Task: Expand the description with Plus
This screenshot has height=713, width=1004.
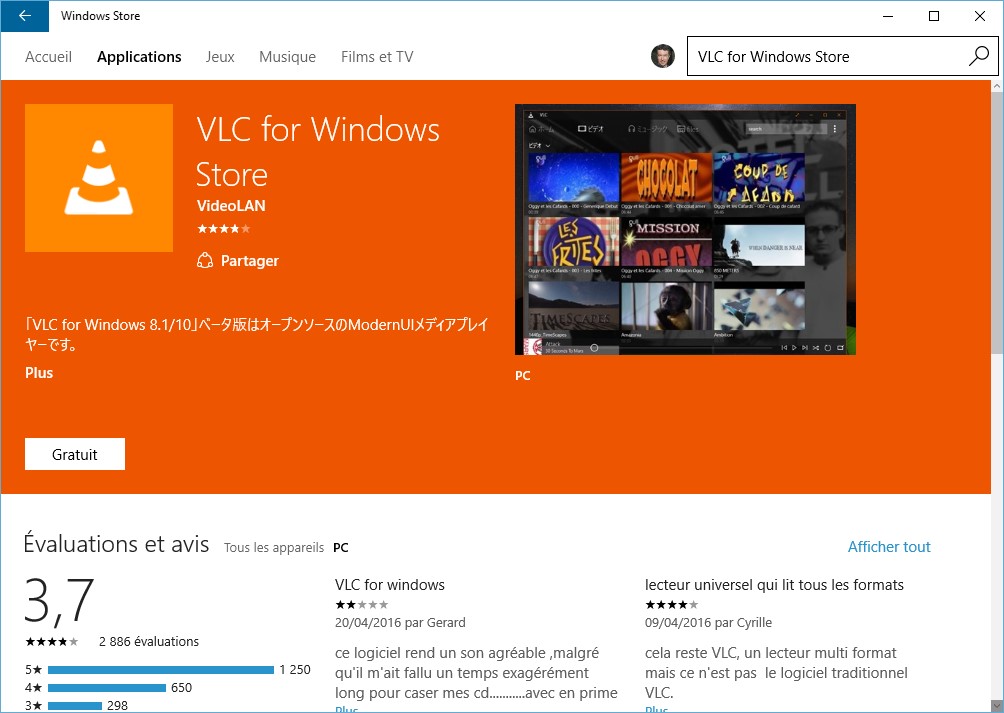Action: click(39, 373)
